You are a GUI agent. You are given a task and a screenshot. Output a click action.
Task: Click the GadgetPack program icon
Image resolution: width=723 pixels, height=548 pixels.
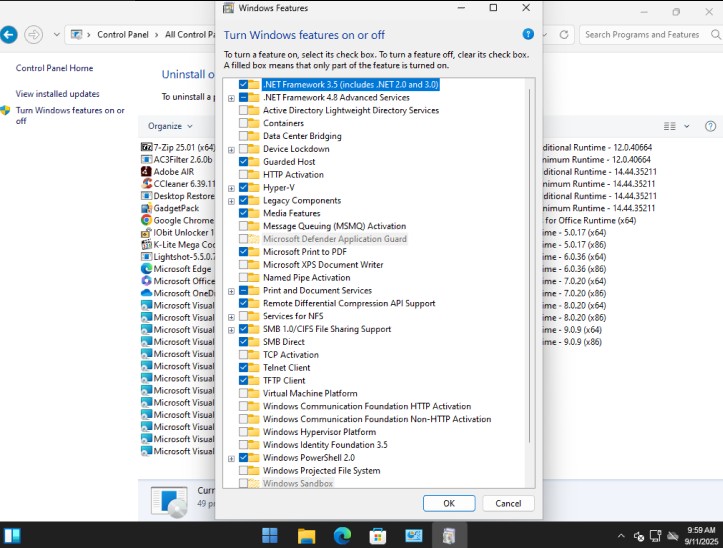tap(146, 208)
